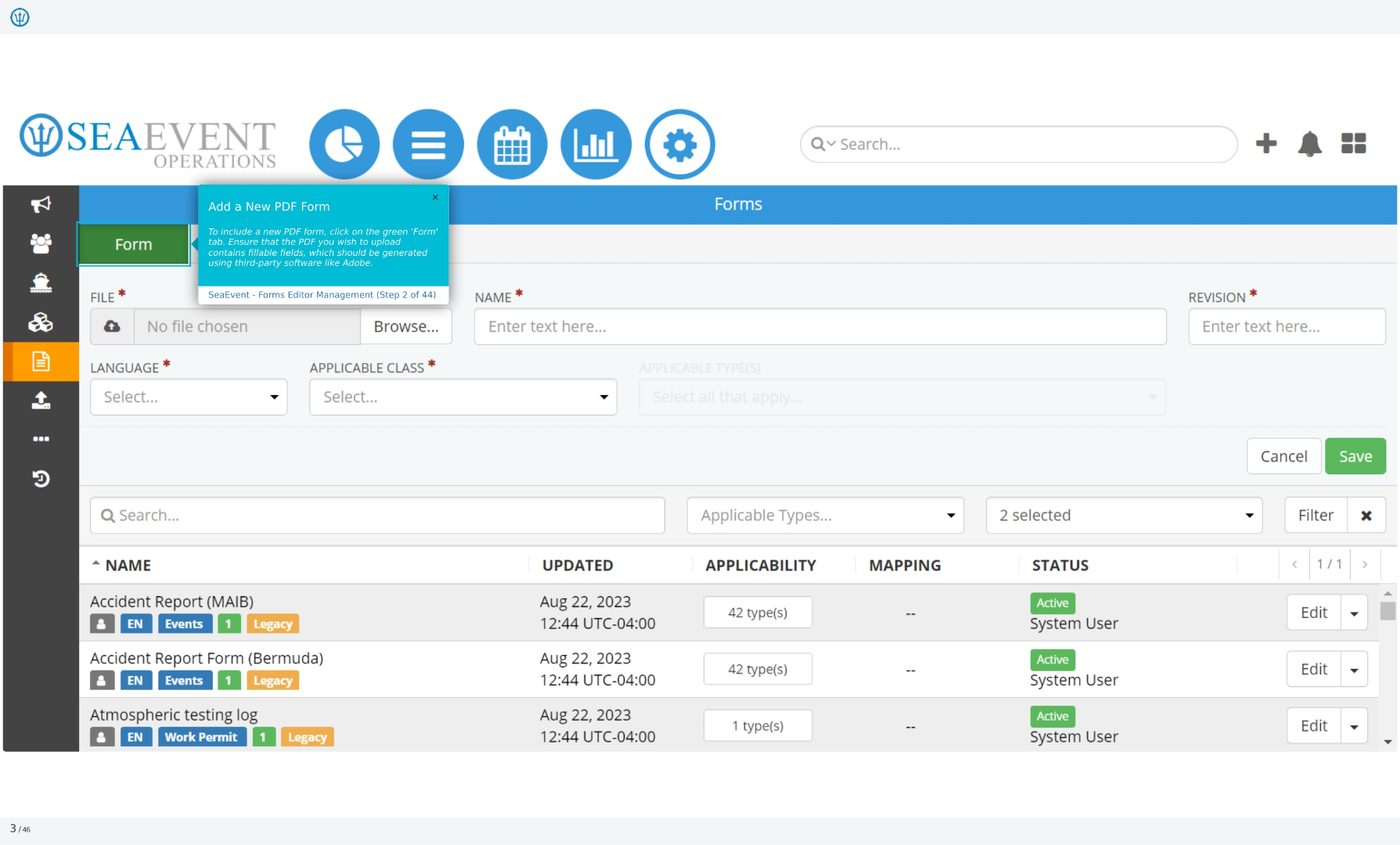
Task: Open the Applicable Types filter dropdown
Action: point(825,516)
